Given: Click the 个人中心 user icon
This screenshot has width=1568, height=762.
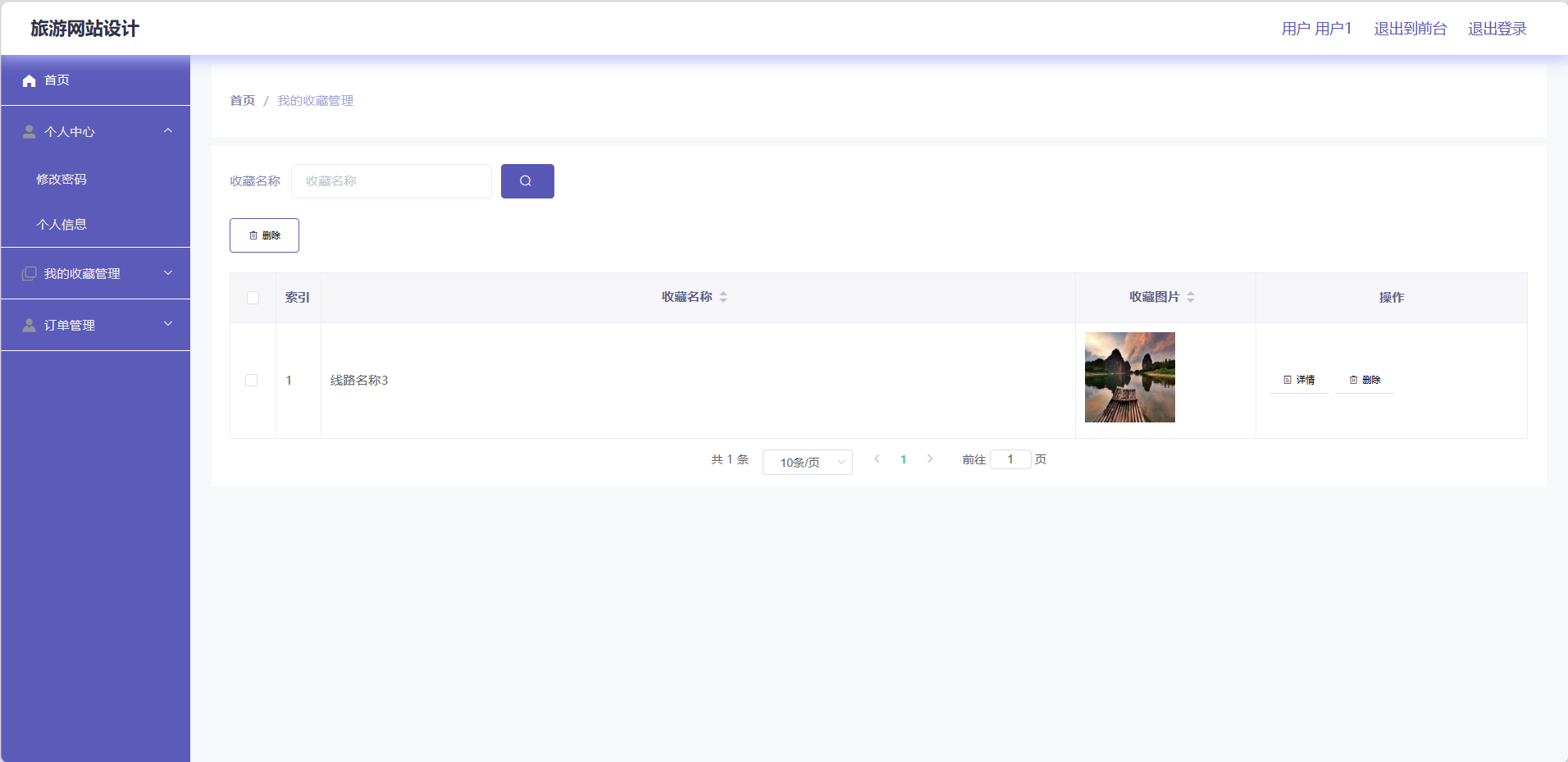Looking at the screenshot, I should click(x=30, y=132).
